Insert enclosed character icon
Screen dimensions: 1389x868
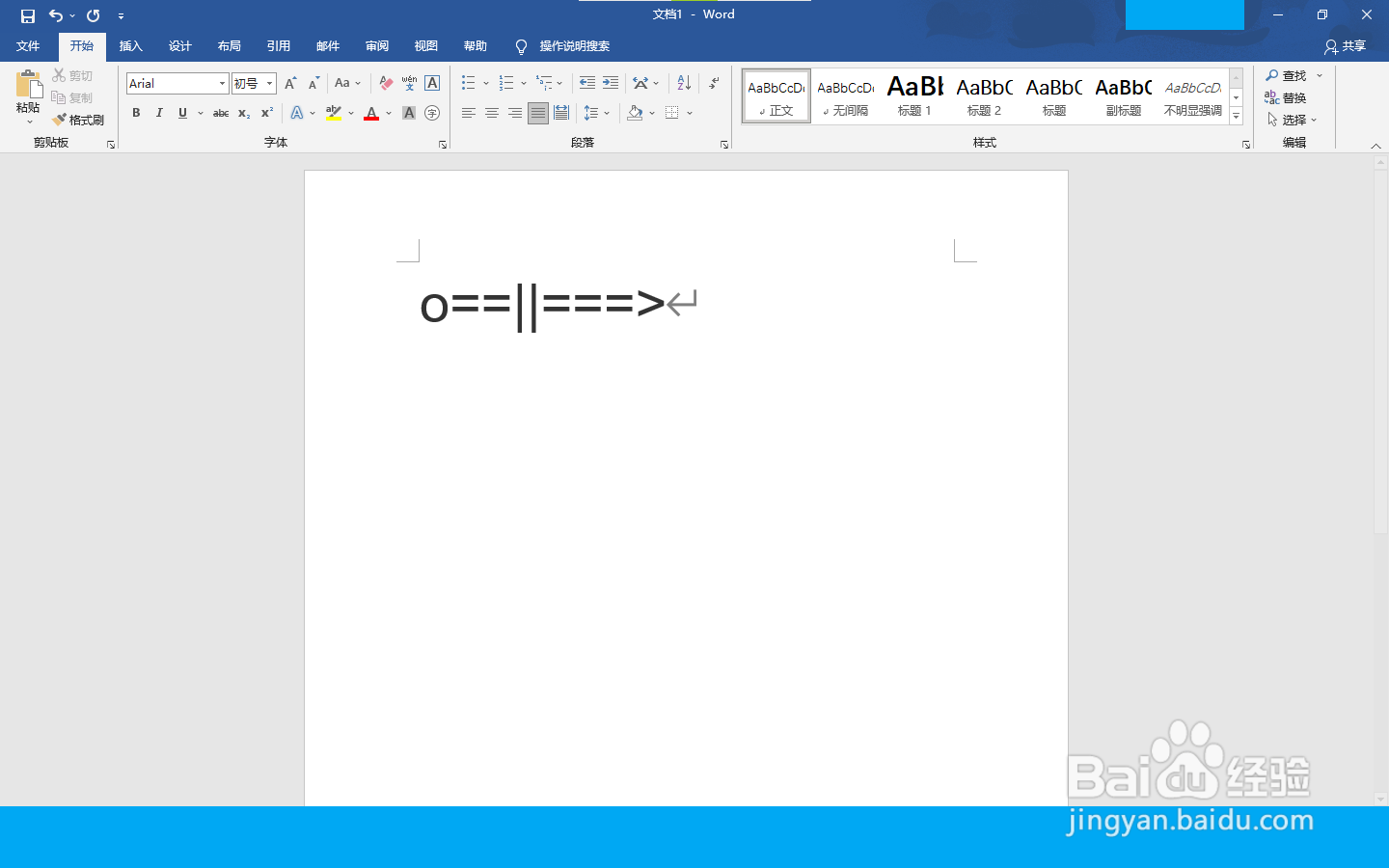point(432,113)
